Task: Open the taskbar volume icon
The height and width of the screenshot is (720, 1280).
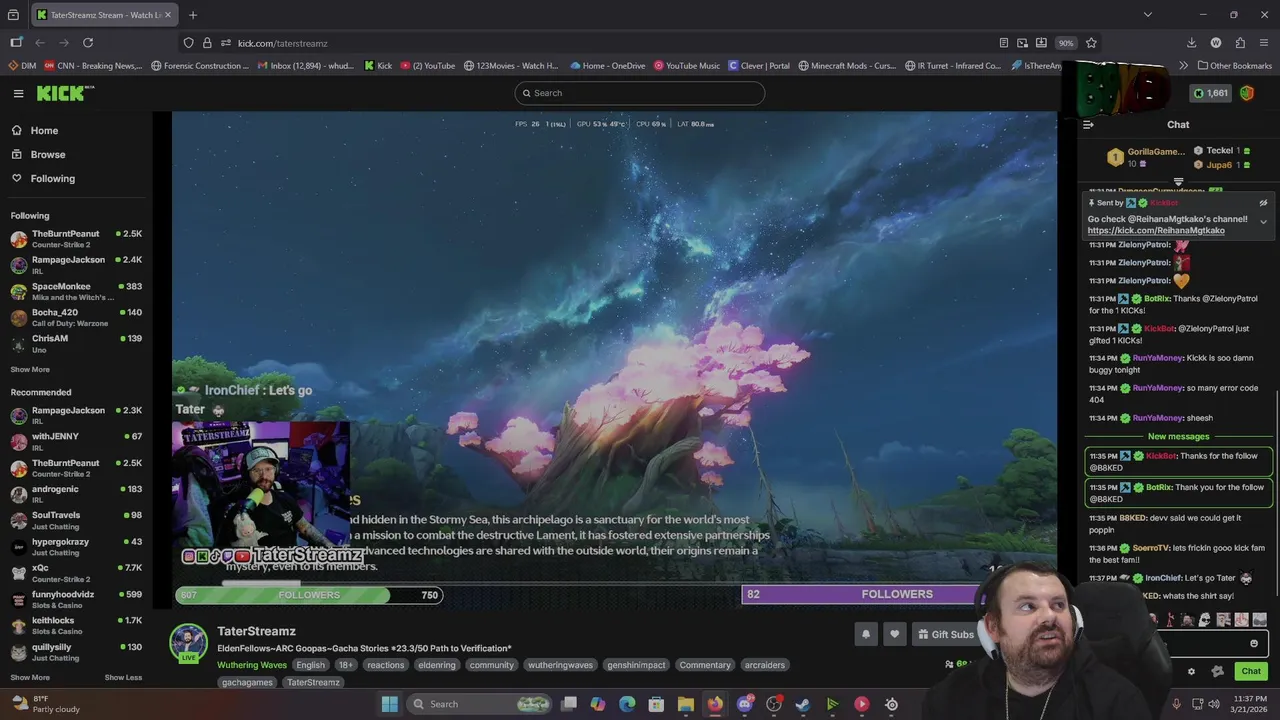Action: click(1214, 704)
